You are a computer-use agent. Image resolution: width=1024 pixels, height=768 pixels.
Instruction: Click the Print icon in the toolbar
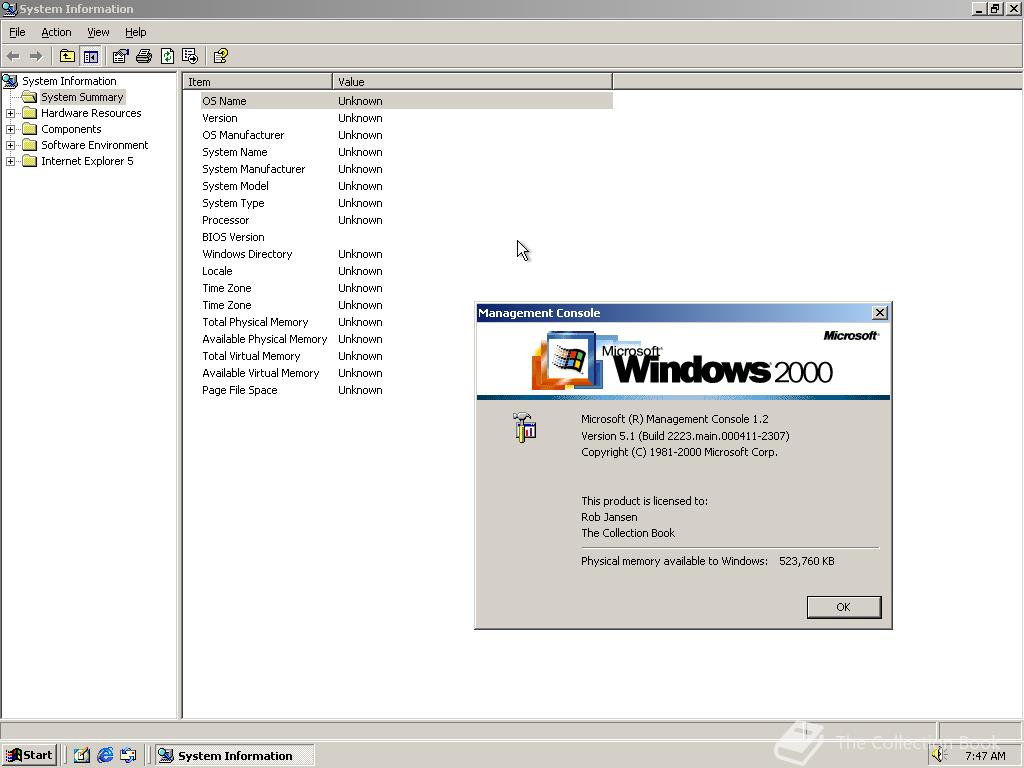[144, 56]
